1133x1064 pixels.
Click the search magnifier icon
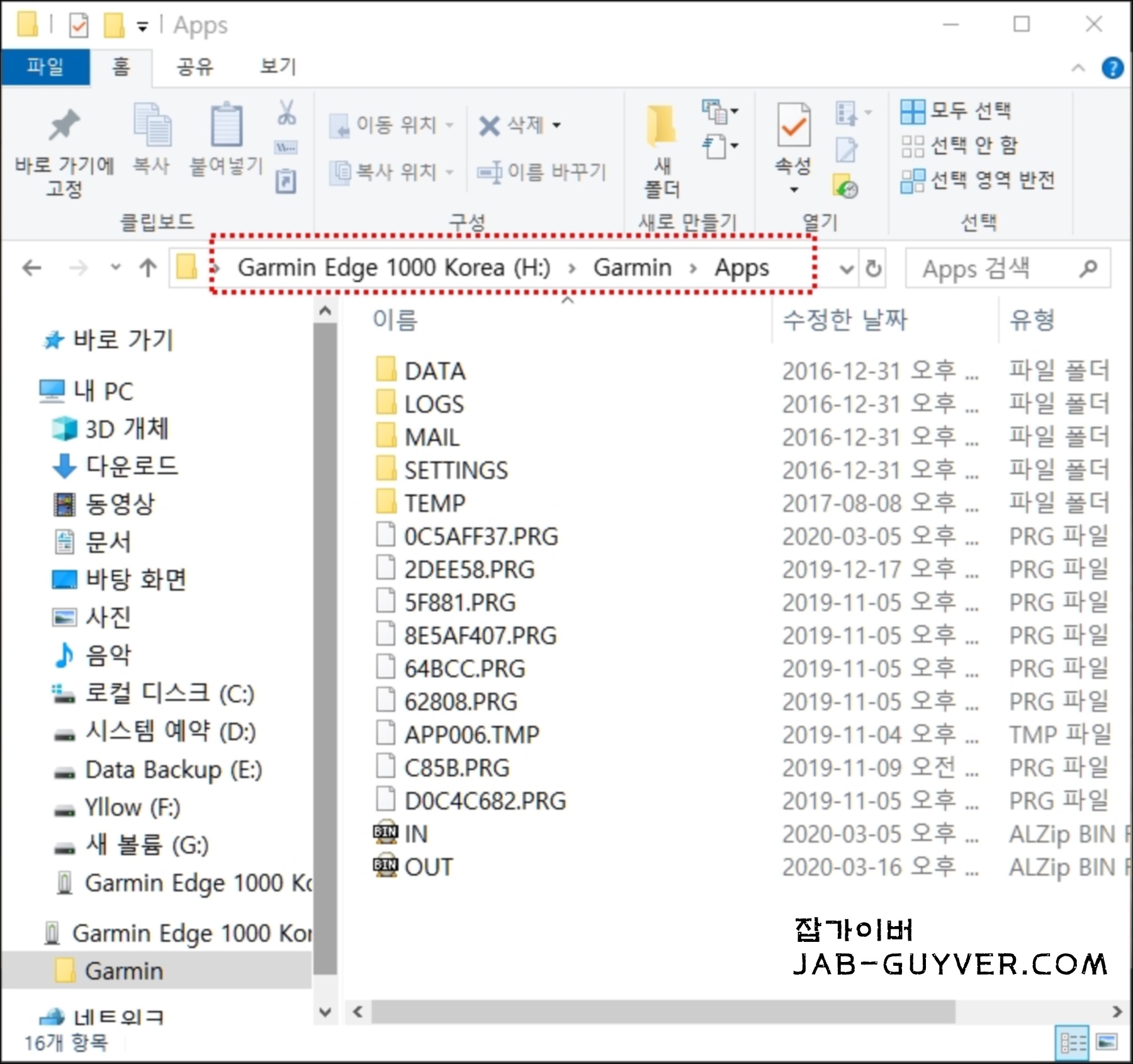point(1088,269)
